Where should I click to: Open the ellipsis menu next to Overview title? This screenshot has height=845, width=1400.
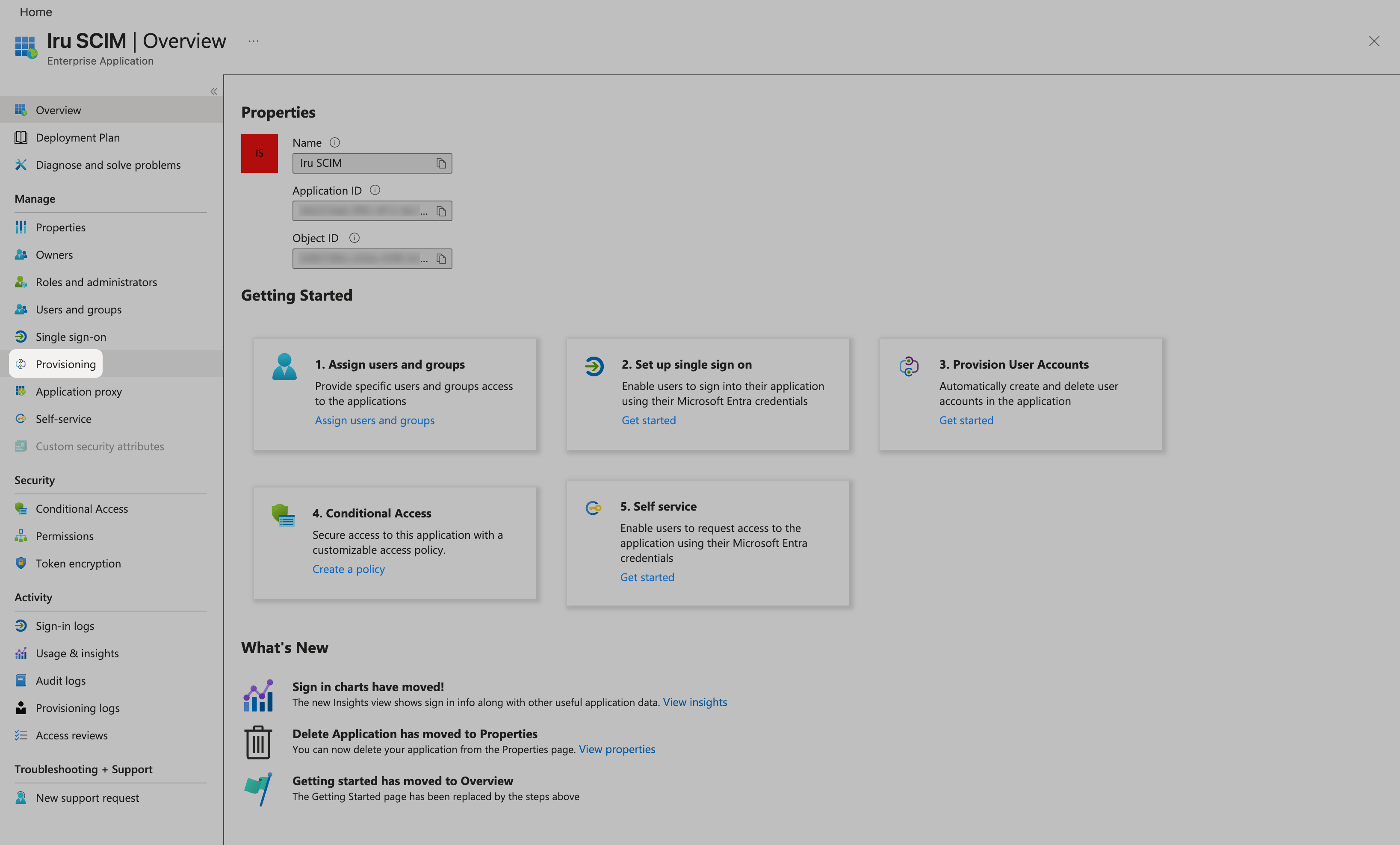[x=254, y=41]
